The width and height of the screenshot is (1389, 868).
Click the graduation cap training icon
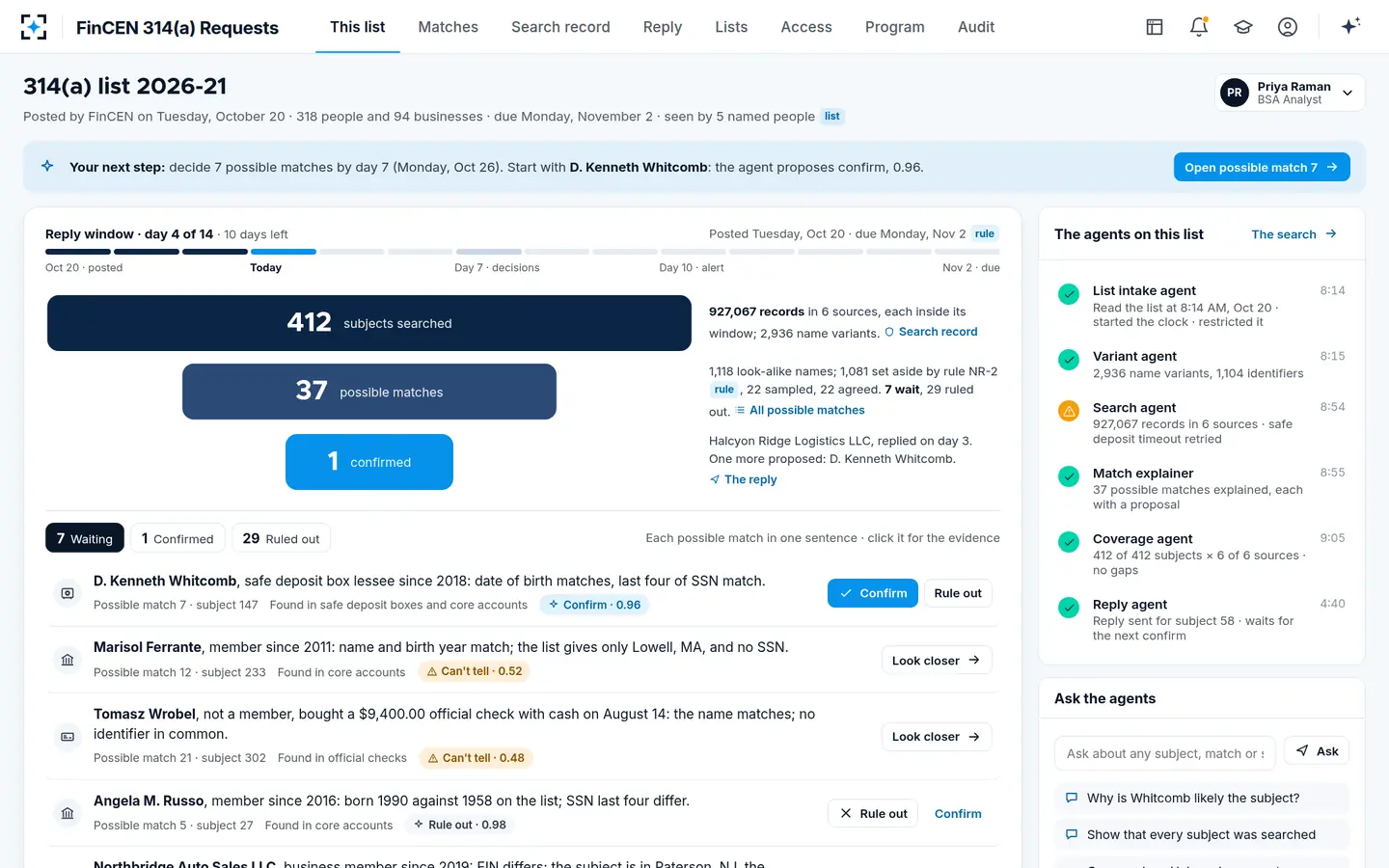[x=1243, y=27]
